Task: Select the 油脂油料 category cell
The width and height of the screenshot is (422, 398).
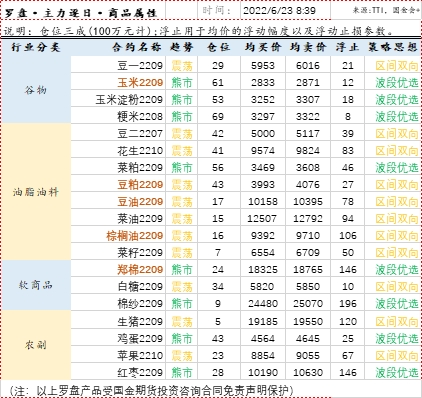Action: point(36,192)
